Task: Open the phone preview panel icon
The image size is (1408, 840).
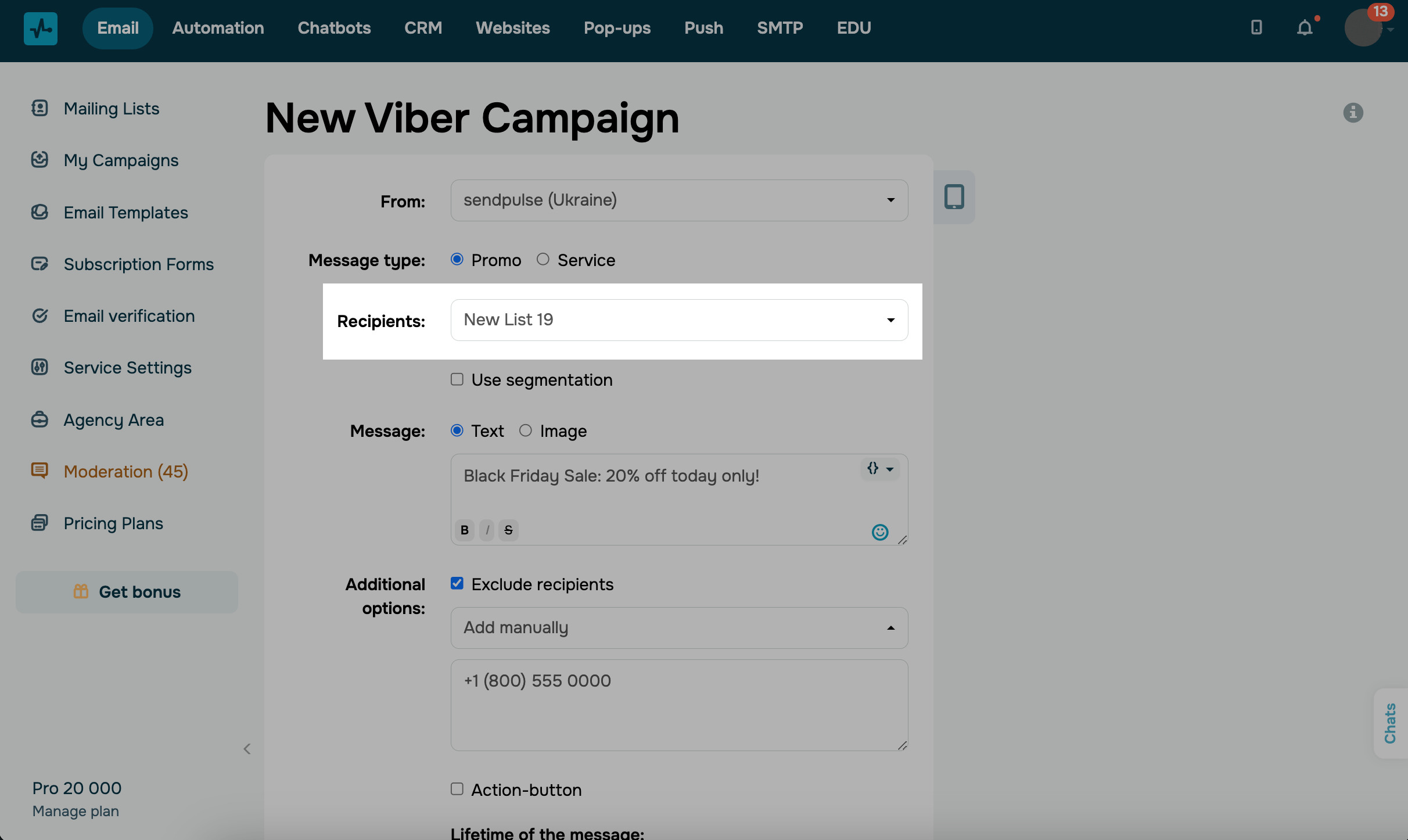Action: pos(954,197)
